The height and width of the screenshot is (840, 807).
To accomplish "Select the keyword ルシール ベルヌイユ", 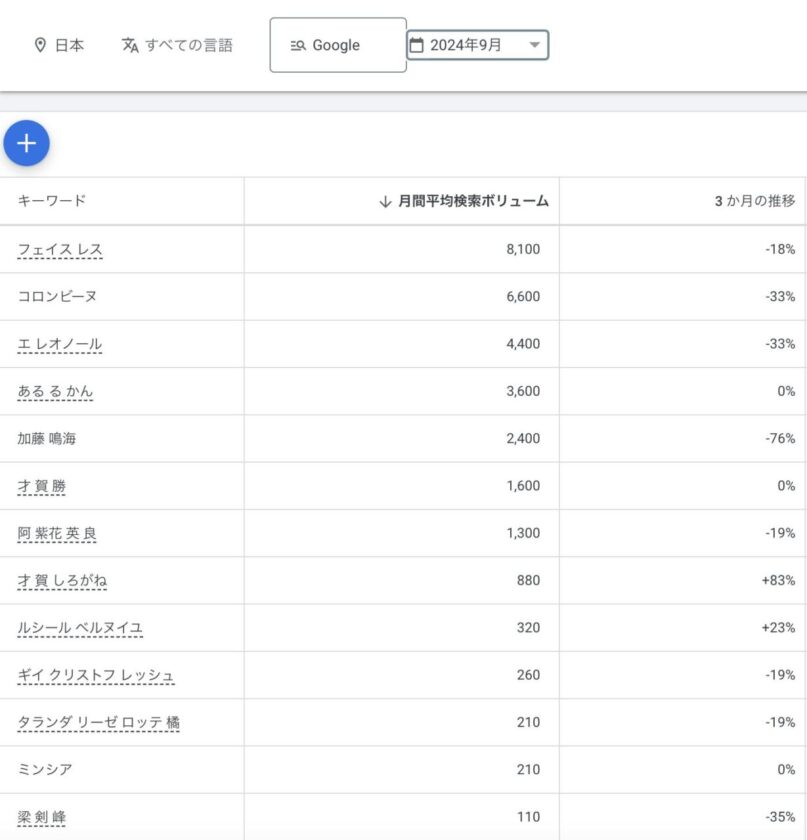I will (x=80, y=627).
